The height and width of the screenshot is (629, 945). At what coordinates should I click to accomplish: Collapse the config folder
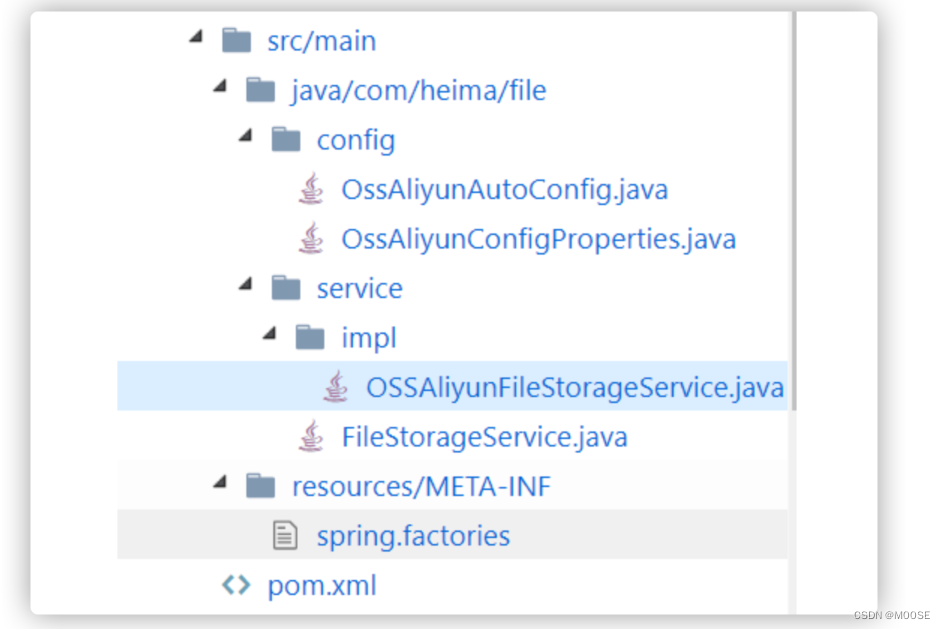(x=245, y=135)
